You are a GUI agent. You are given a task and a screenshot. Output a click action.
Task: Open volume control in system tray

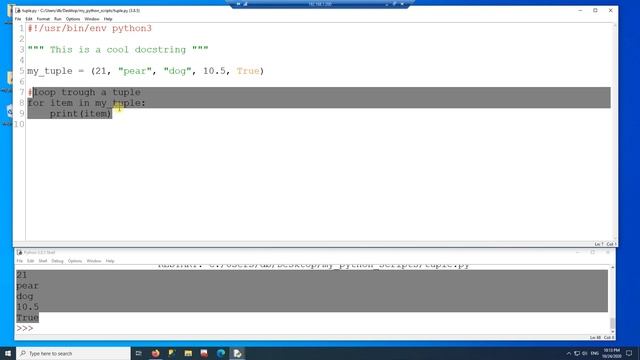[x=585, y=353]
